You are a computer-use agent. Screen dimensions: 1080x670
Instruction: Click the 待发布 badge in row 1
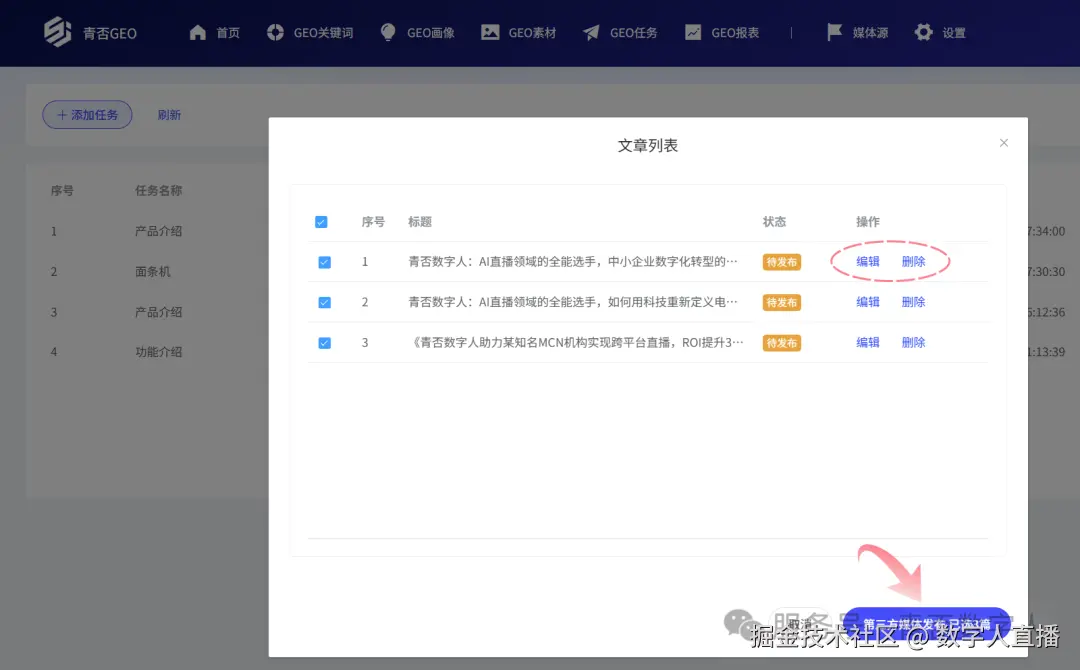tap(782, 262)
